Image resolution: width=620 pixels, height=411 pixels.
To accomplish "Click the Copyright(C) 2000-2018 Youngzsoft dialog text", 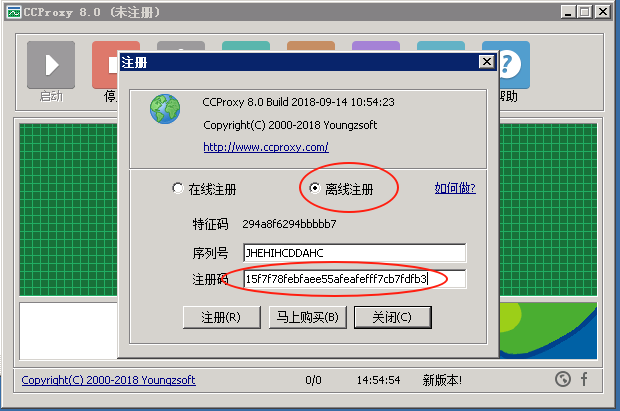I will [x=290, y=125].
